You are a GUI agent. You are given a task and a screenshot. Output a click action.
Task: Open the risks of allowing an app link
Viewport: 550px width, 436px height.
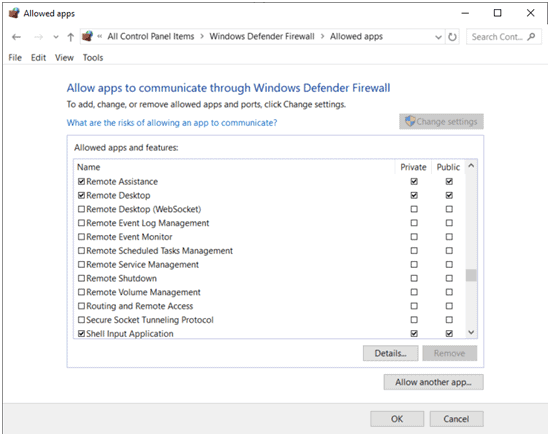(172, 123)
